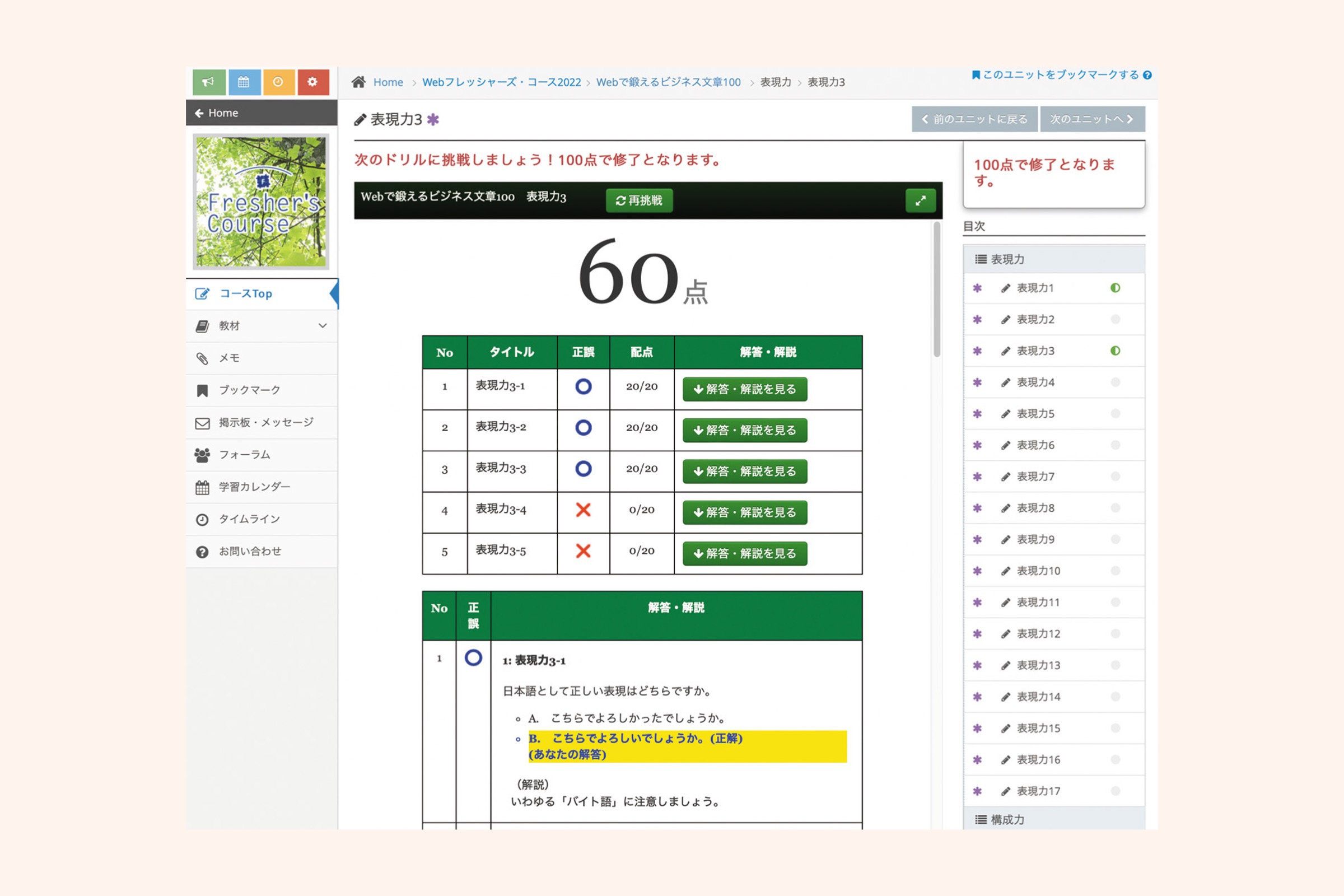Viewport: 1344px width, 896px height.
Task: Click the Fresher's Course thumbnail image
Action: pyautogui.click(x=261, y=202)
